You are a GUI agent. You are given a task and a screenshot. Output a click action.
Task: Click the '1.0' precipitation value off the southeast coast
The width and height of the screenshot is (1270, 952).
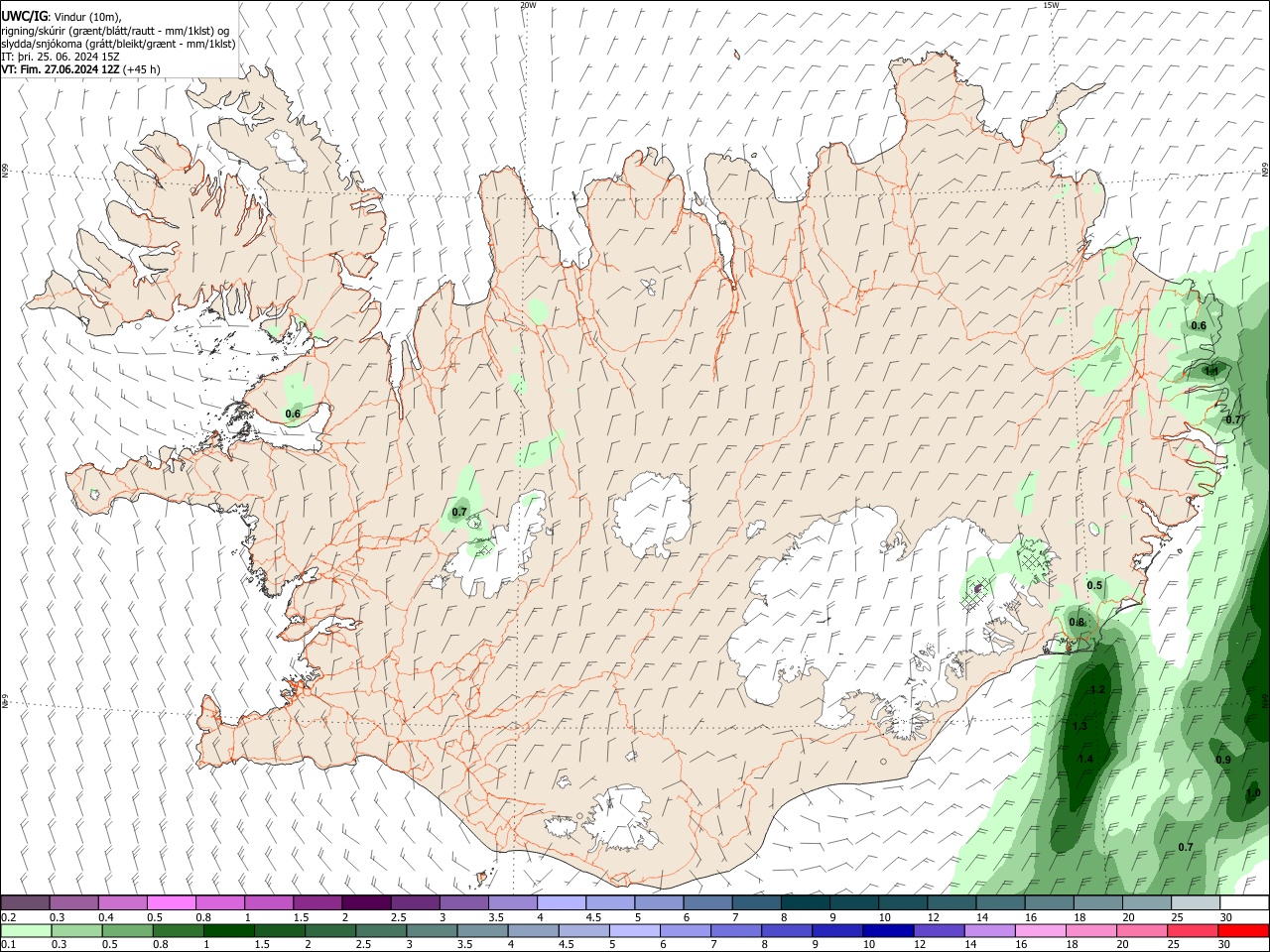[1253, 792]
